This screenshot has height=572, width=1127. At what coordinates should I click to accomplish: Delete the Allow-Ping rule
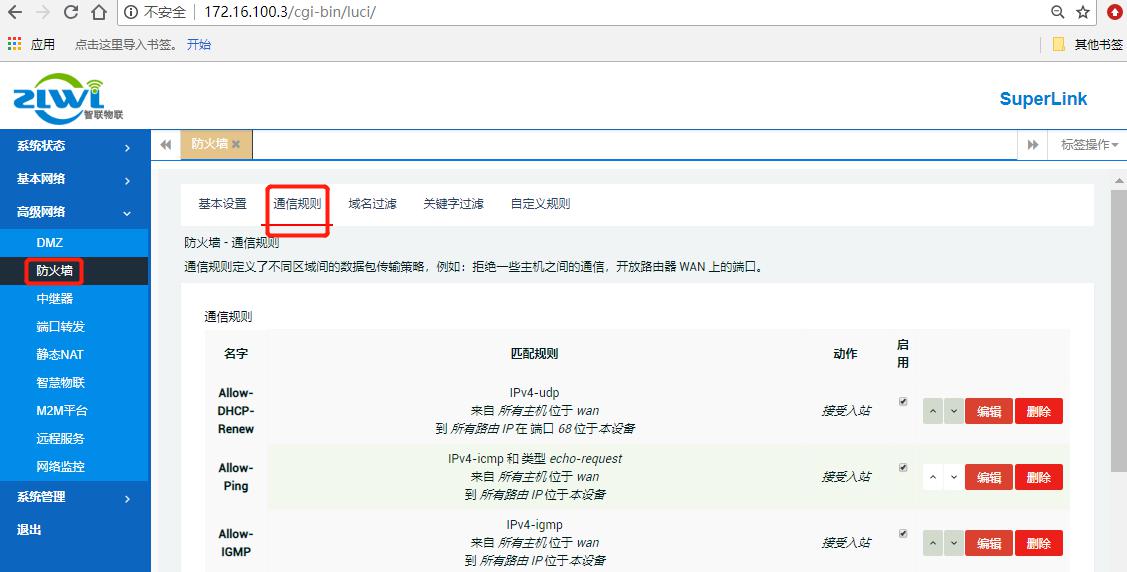(x=1039, y=477)
